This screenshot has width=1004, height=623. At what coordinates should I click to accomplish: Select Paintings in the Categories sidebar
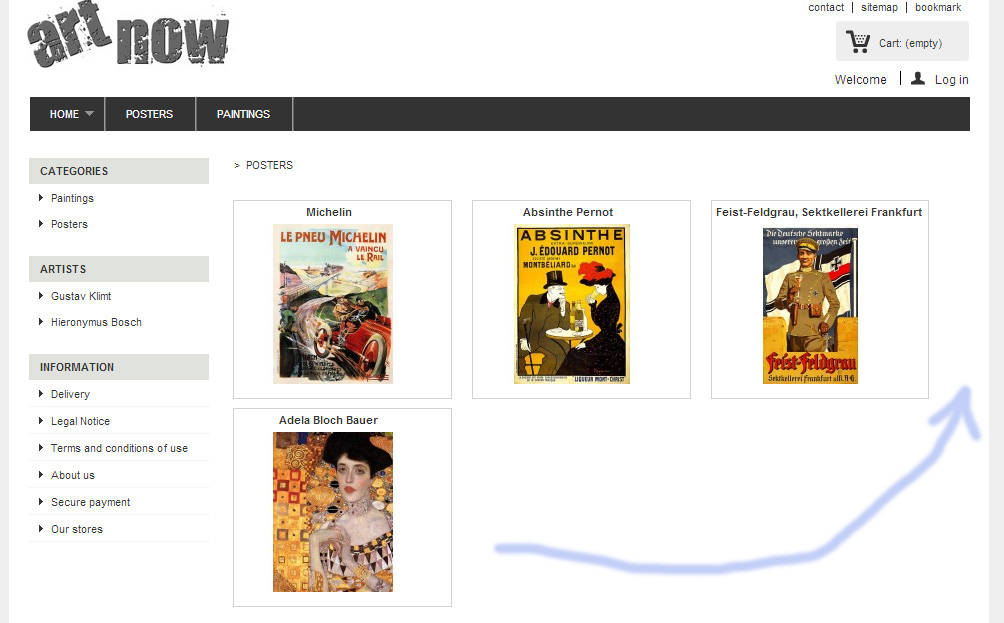(x=72, y=198)
